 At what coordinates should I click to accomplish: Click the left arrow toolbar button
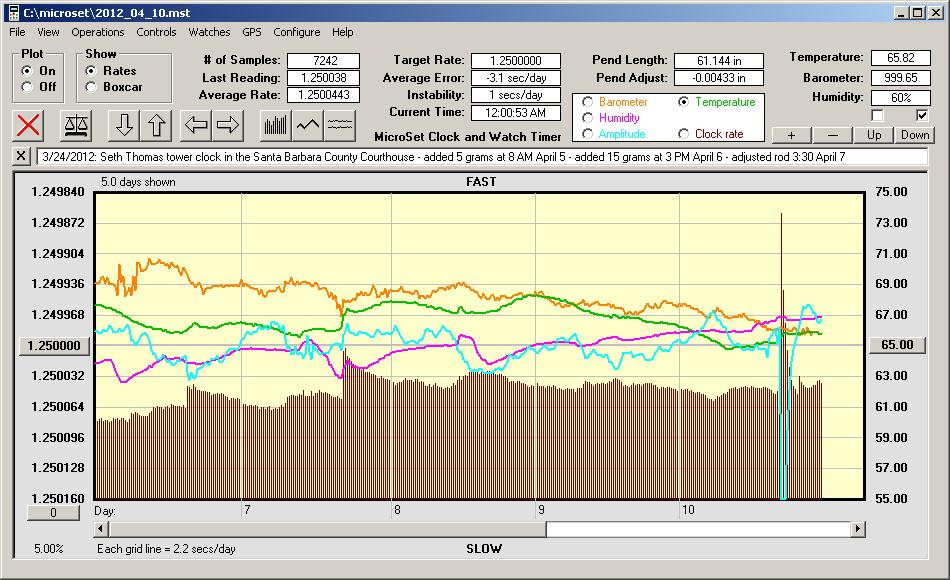196,125
